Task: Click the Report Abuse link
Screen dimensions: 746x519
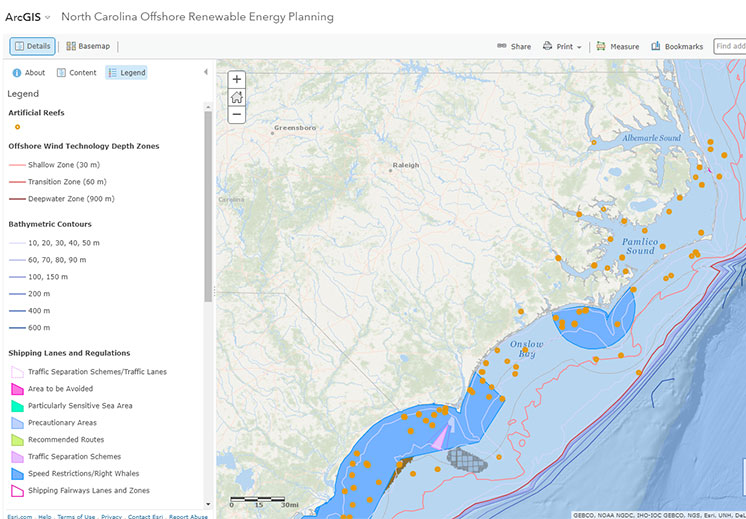Action: (188, 516)
